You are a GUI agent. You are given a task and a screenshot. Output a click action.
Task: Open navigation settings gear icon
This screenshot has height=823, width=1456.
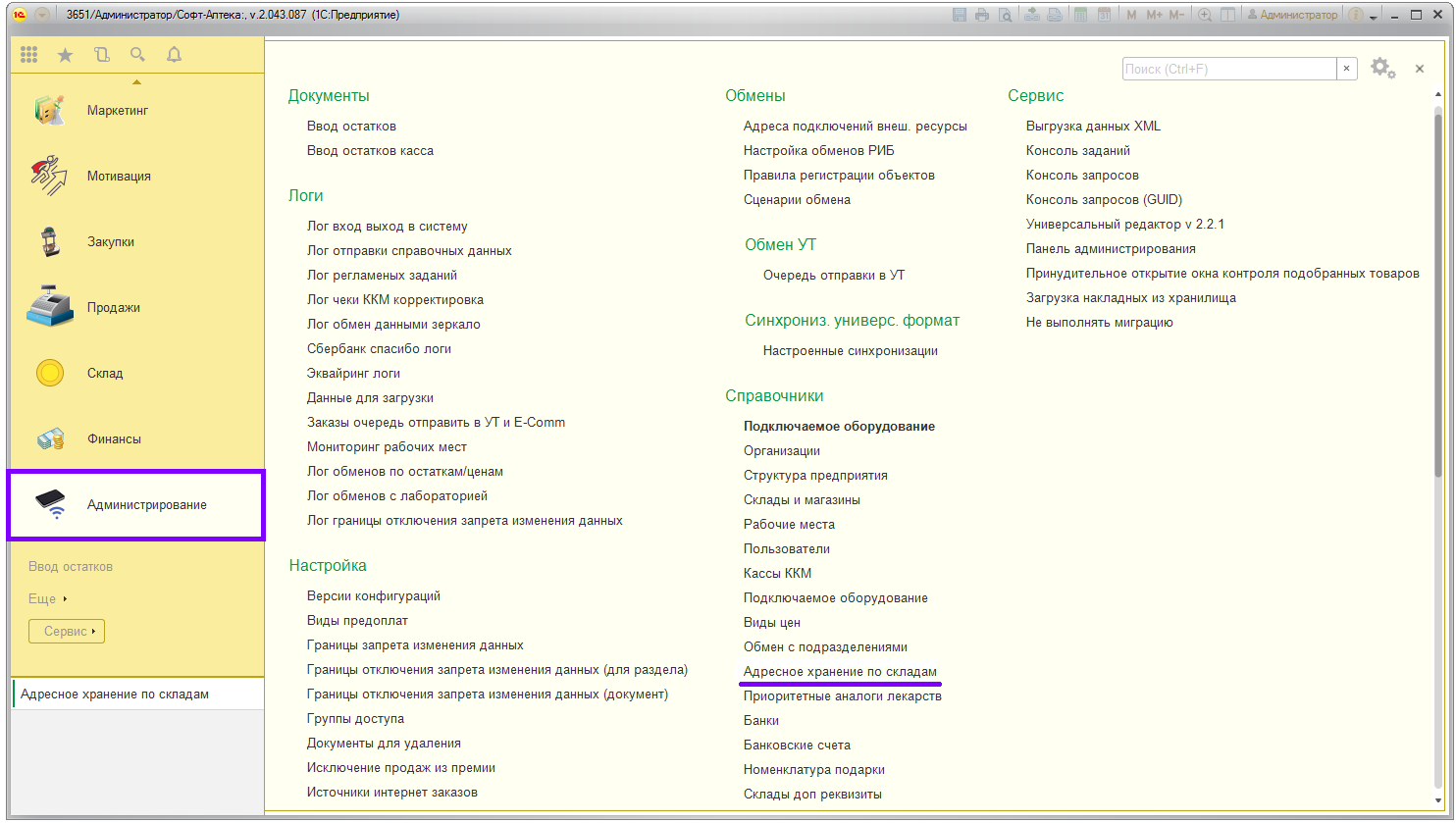1381,68
